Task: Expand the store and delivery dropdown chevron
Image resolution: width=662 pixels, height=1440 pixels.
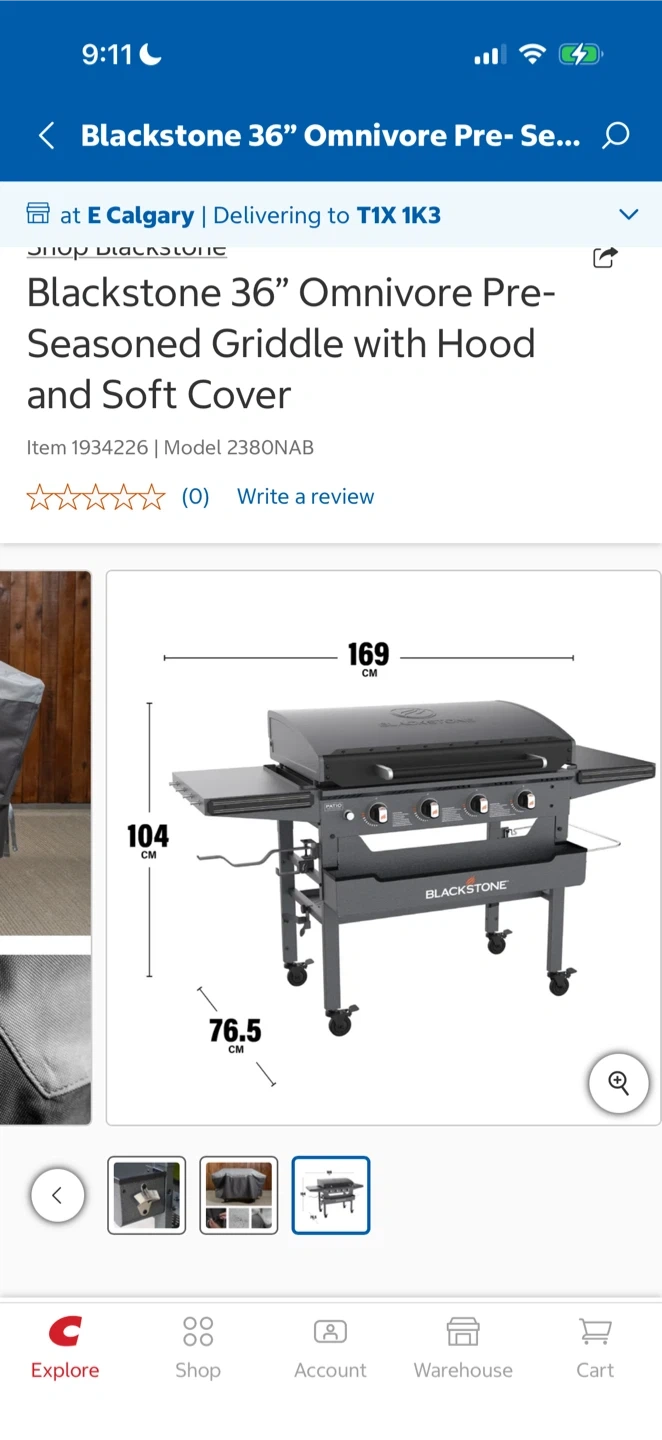Action: [x=628, y=214]
